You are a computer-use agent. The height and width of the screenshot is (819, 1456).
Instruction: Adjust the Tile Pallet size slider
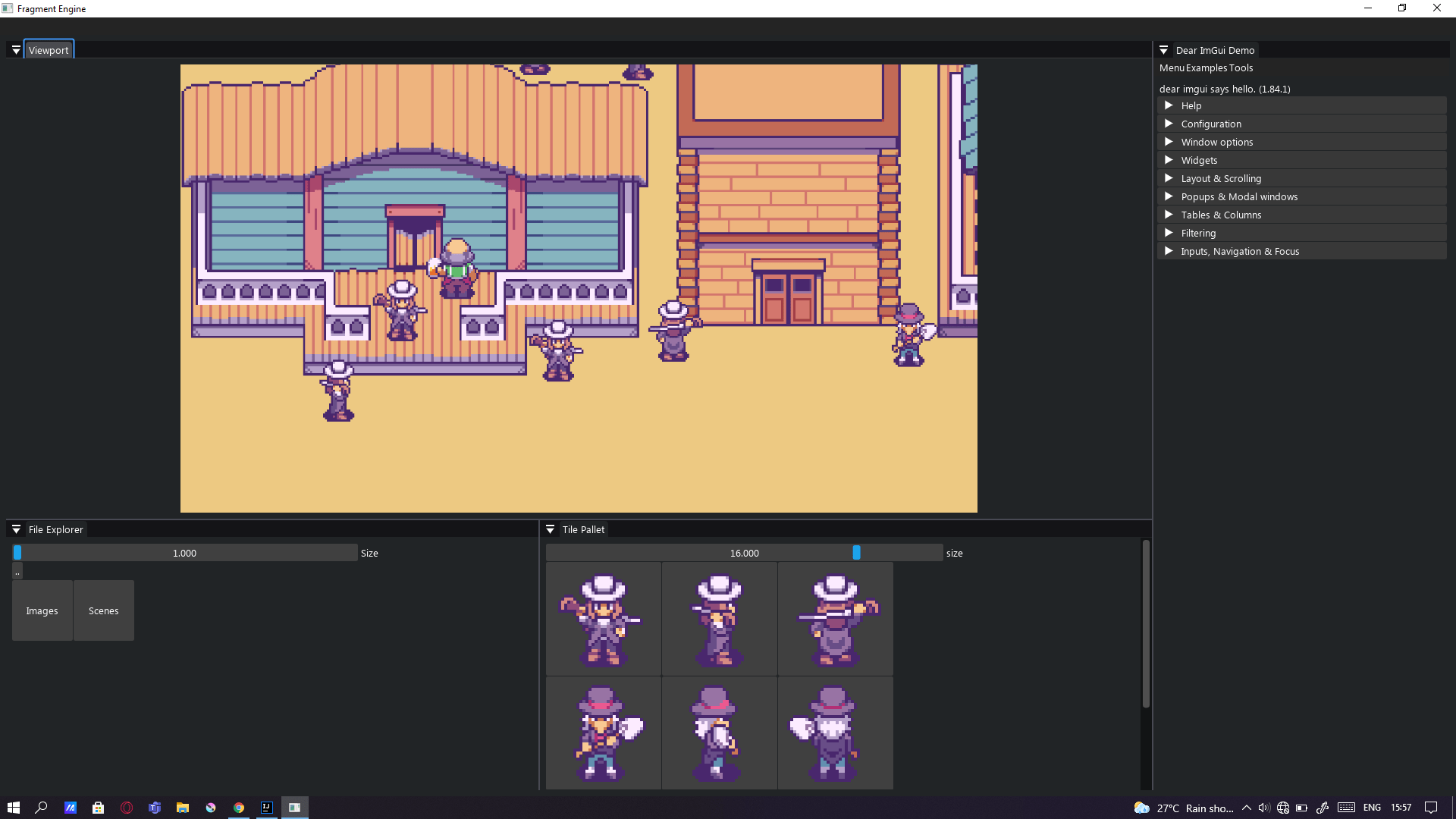[857, 553]
